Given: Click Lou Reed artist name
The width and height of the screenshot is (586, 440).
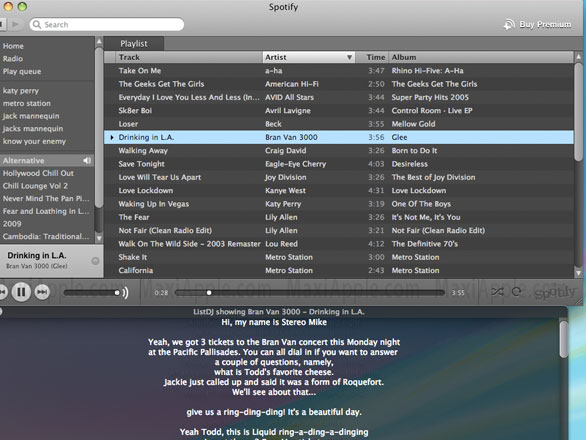Looking at the screenshot, I should point(281,244).
